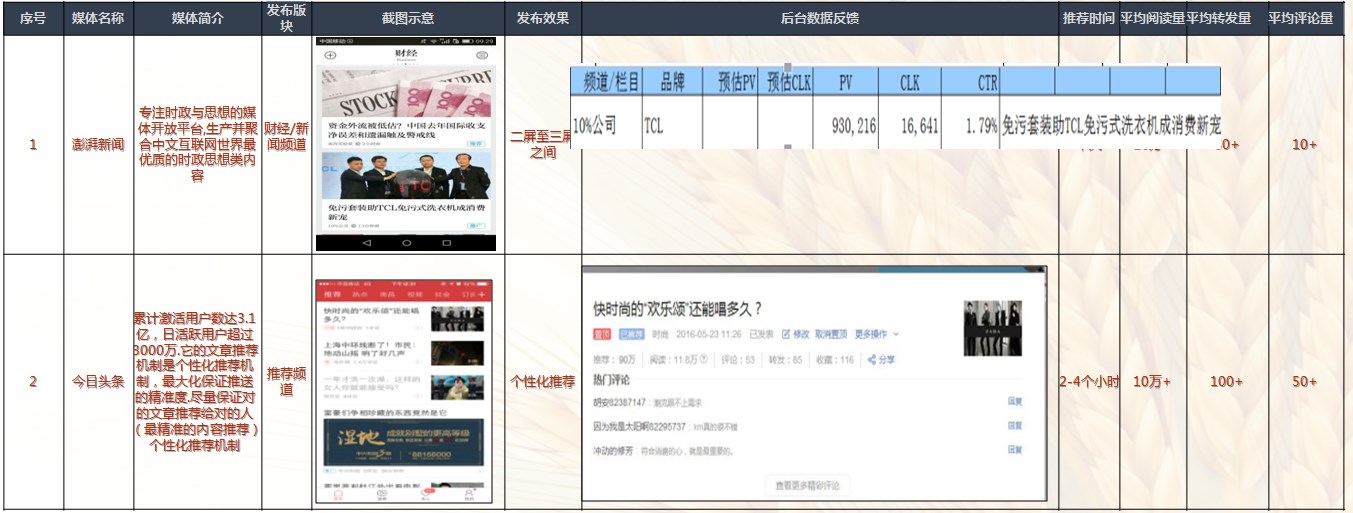Click 取消置顶 link on the article
This screenshot has width=1353, height=513.
point(831,333)
